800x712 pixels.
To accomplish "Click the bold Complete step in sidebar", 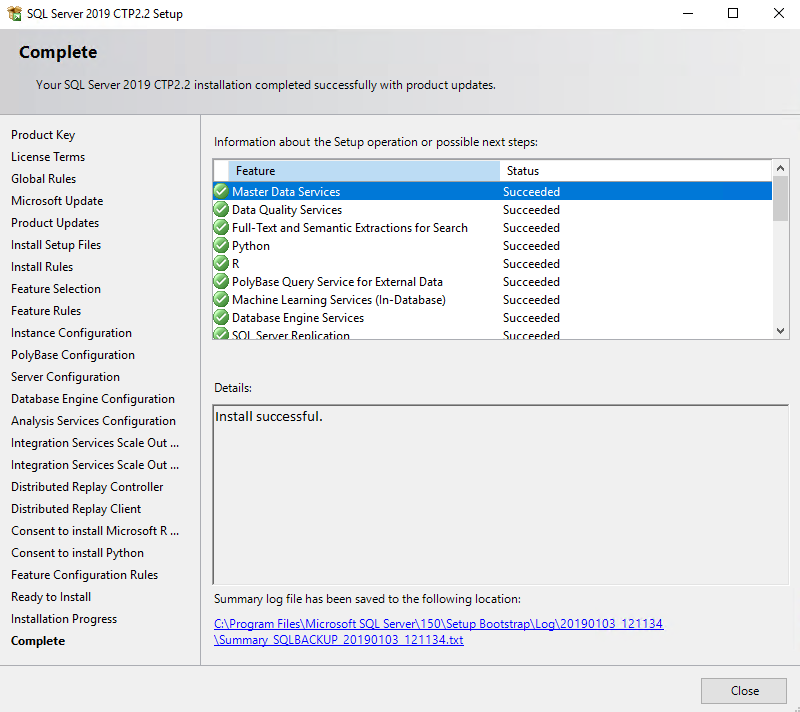I will [x=38, y=641].
